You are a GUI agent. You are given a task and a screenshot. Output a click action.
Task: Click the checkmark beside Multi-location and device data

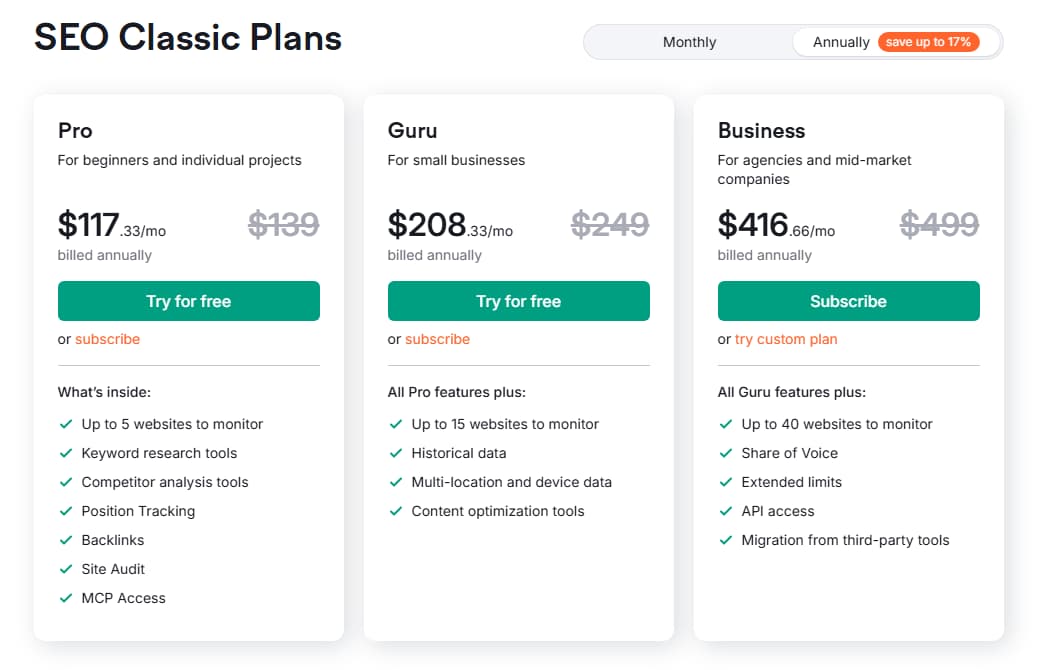395,482
